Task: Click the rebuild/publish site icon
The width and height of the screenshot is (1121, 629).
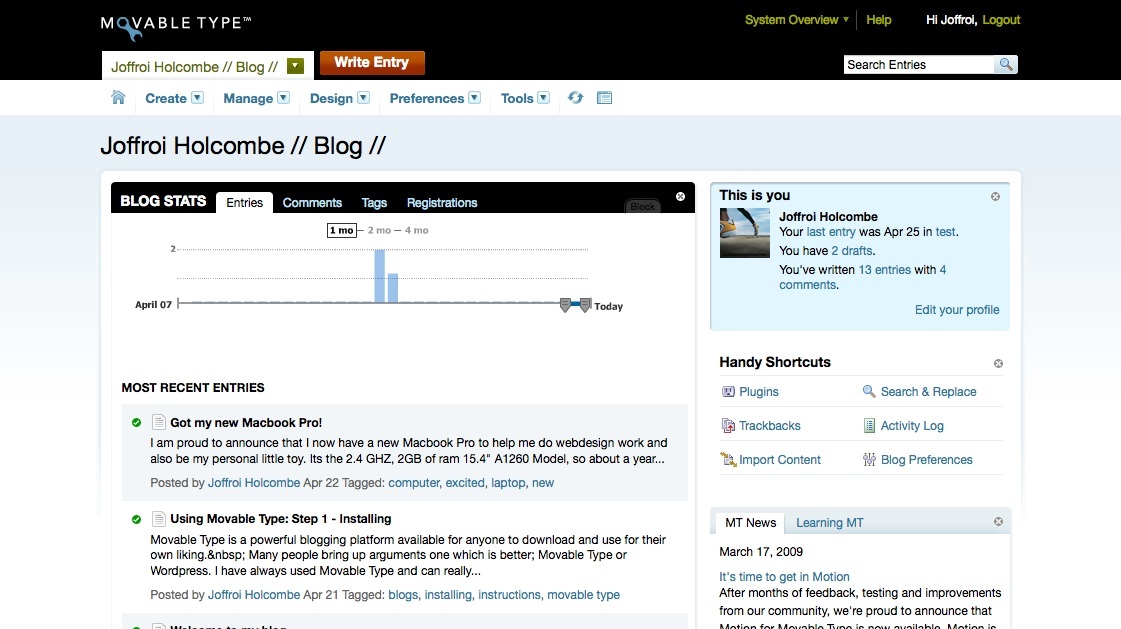Action: tap(576, 97)
